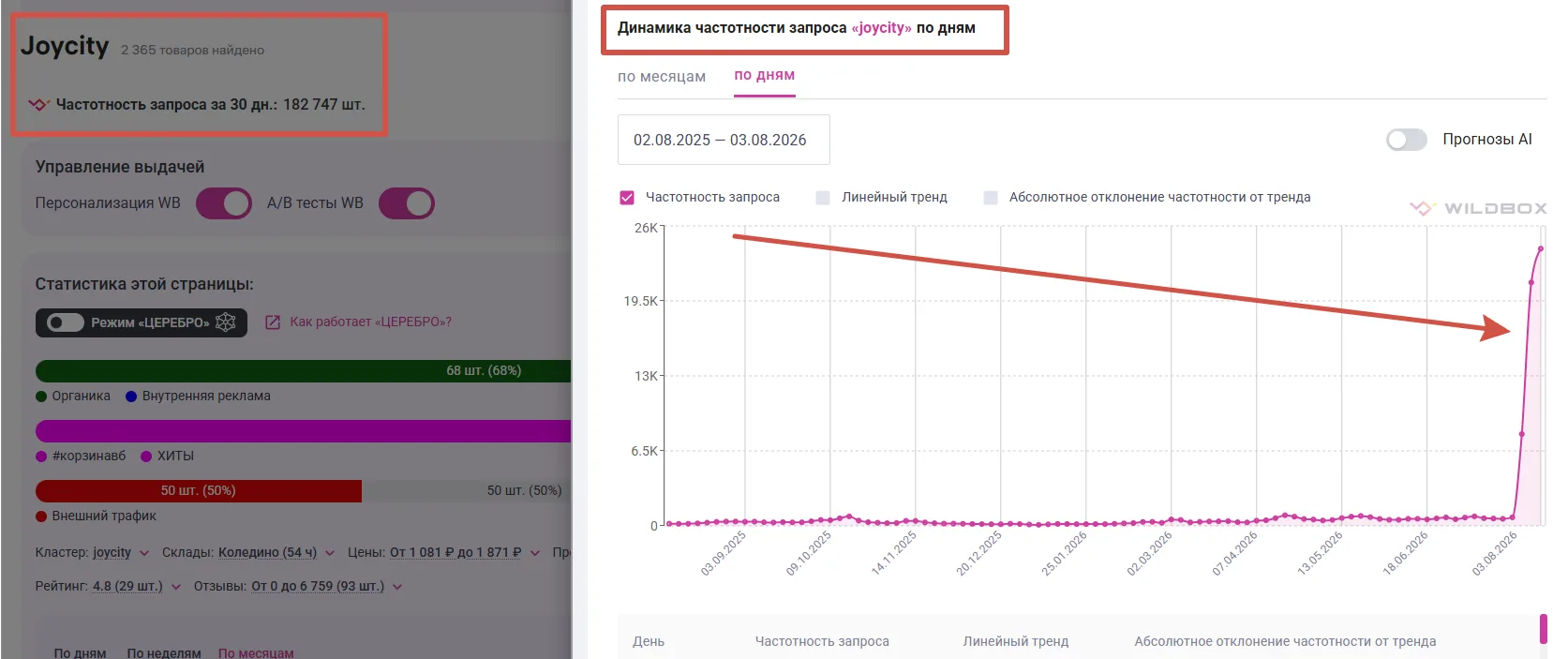The width and height of the screenshot is (1568, 659).
Task: Click the blue Внутренняя реклама legend dot
Action: [x=131, y=397]
